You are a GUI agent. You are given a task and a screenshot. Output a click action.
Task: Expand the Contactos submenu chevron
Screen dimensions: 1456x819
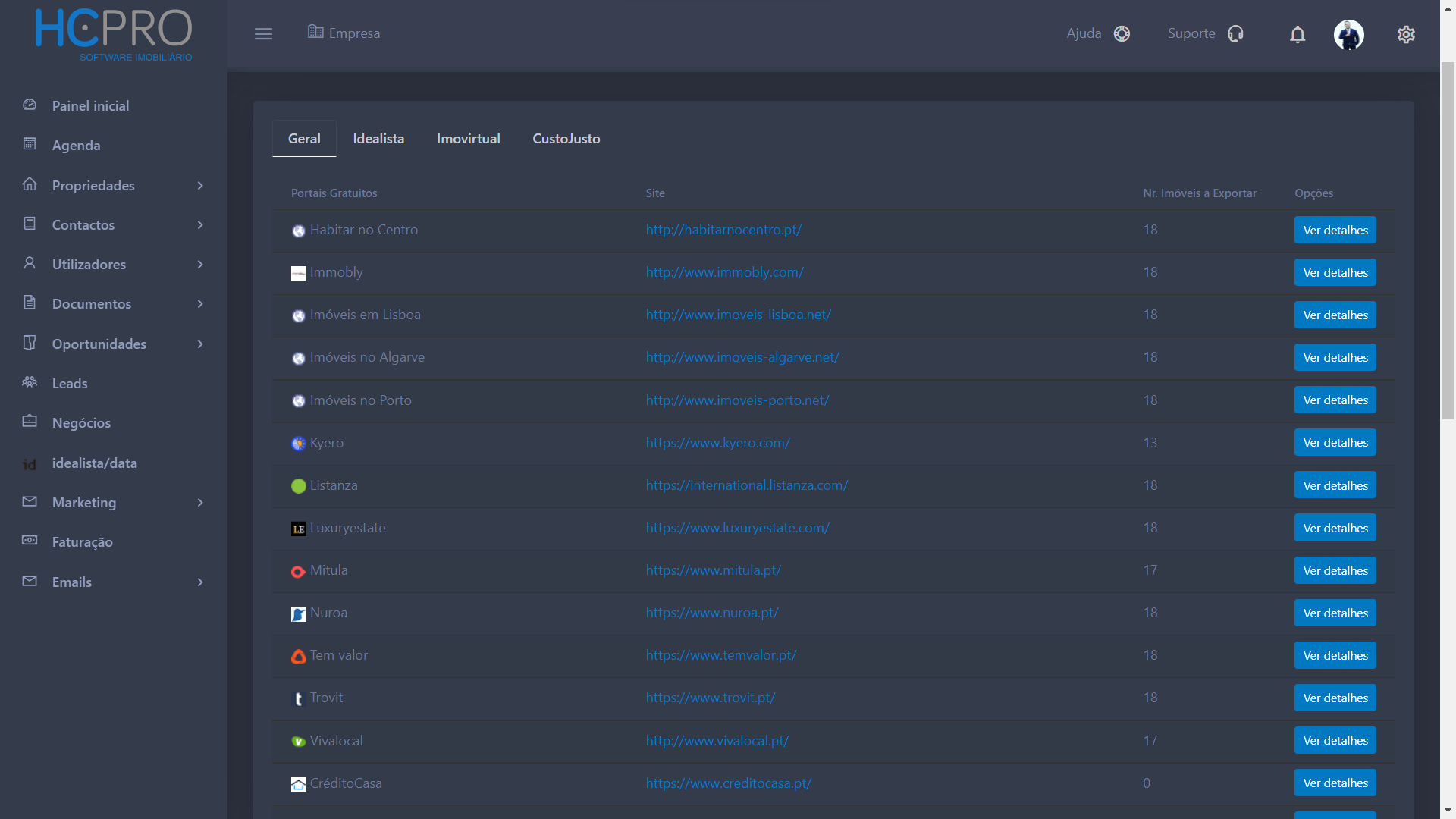click(200, 225)
